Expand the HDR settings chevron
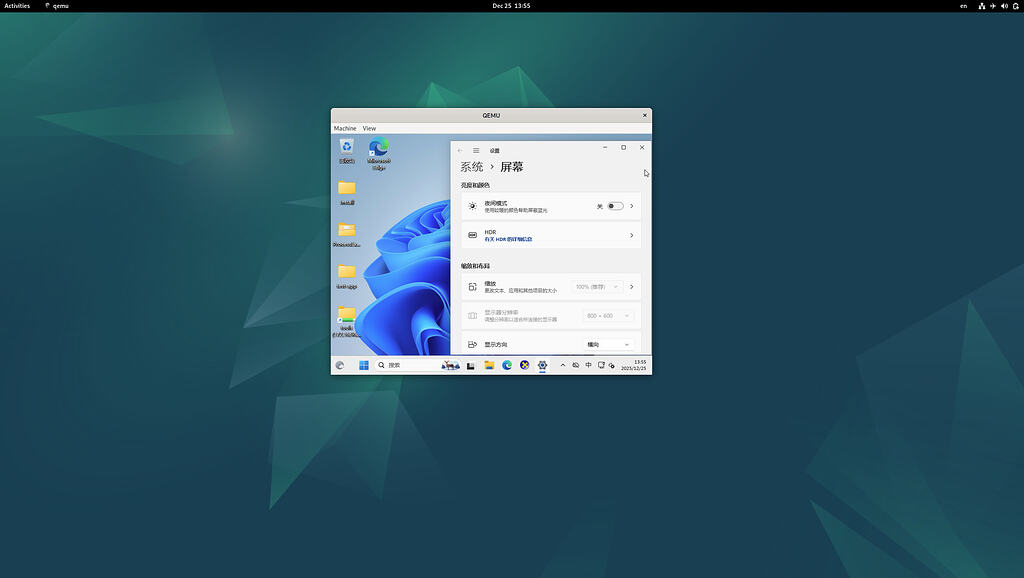Image resolution: width=1024 pixels, height=578 pixels. coord(632,235)
